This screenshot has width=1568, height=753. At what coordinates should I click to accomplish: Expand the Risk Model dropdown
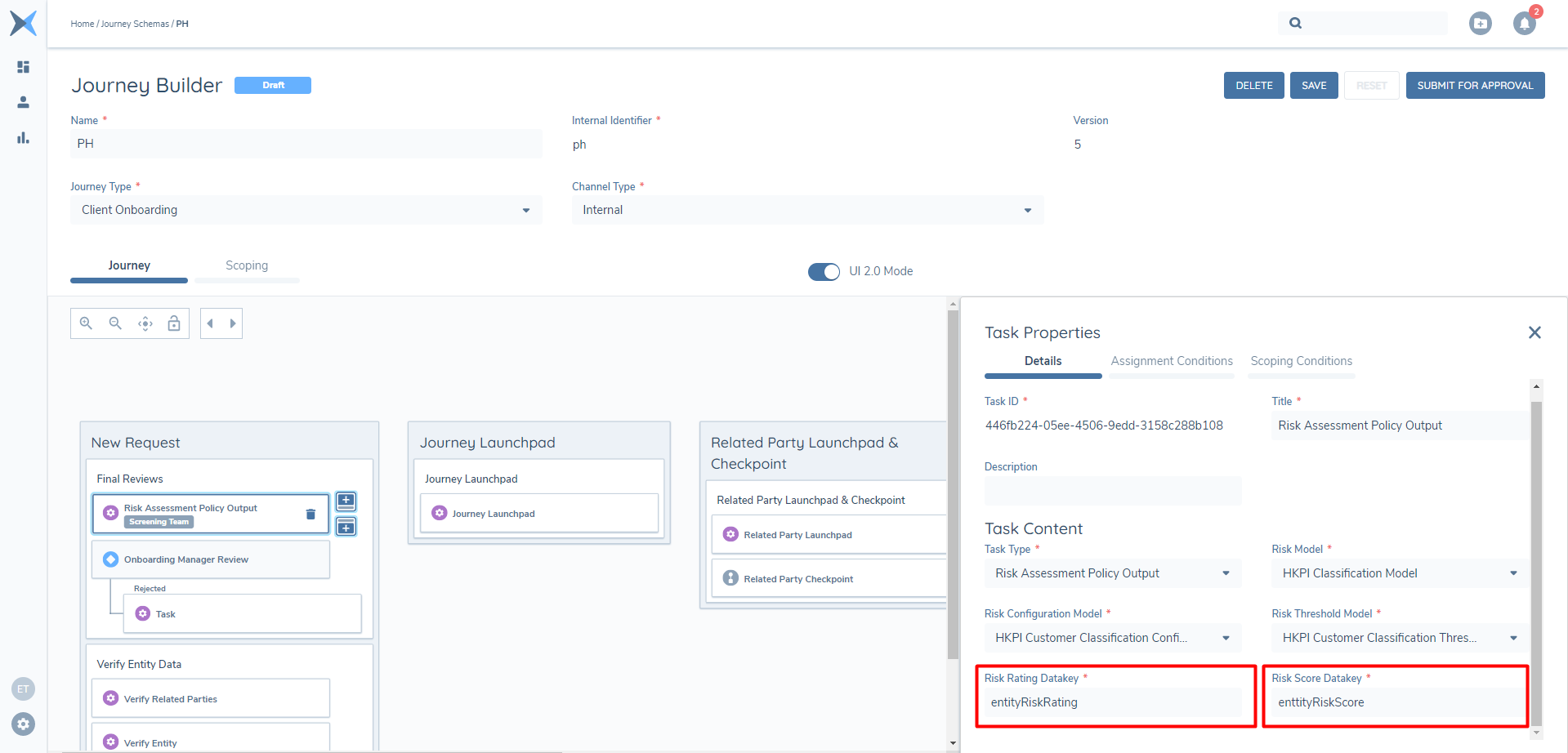1513,573
